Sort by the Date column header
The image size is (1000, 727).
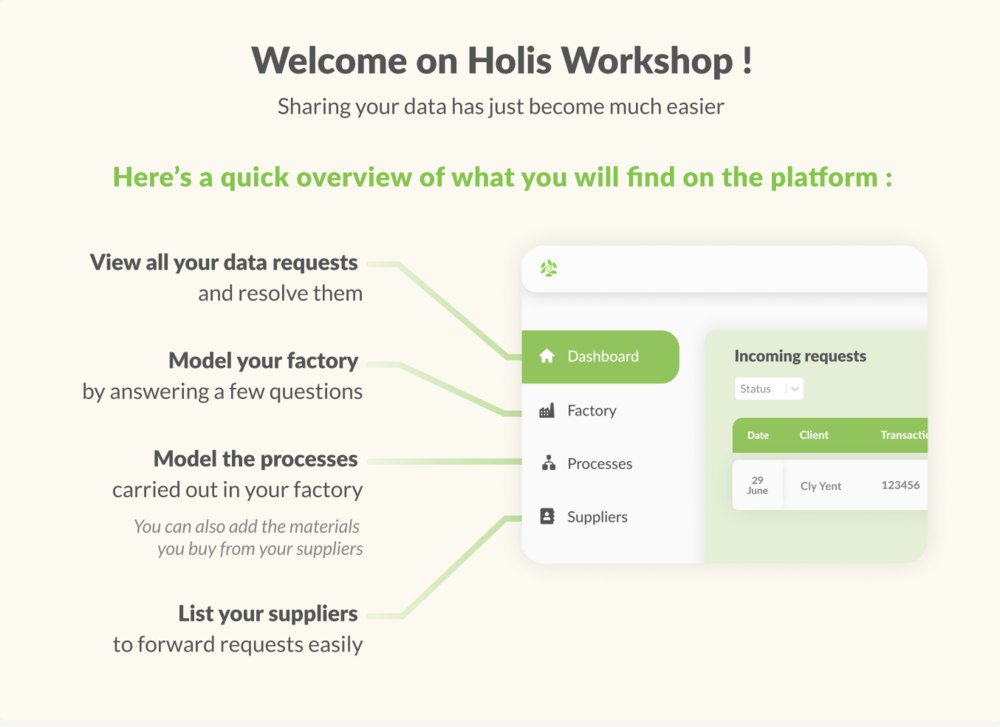[758, 435]
